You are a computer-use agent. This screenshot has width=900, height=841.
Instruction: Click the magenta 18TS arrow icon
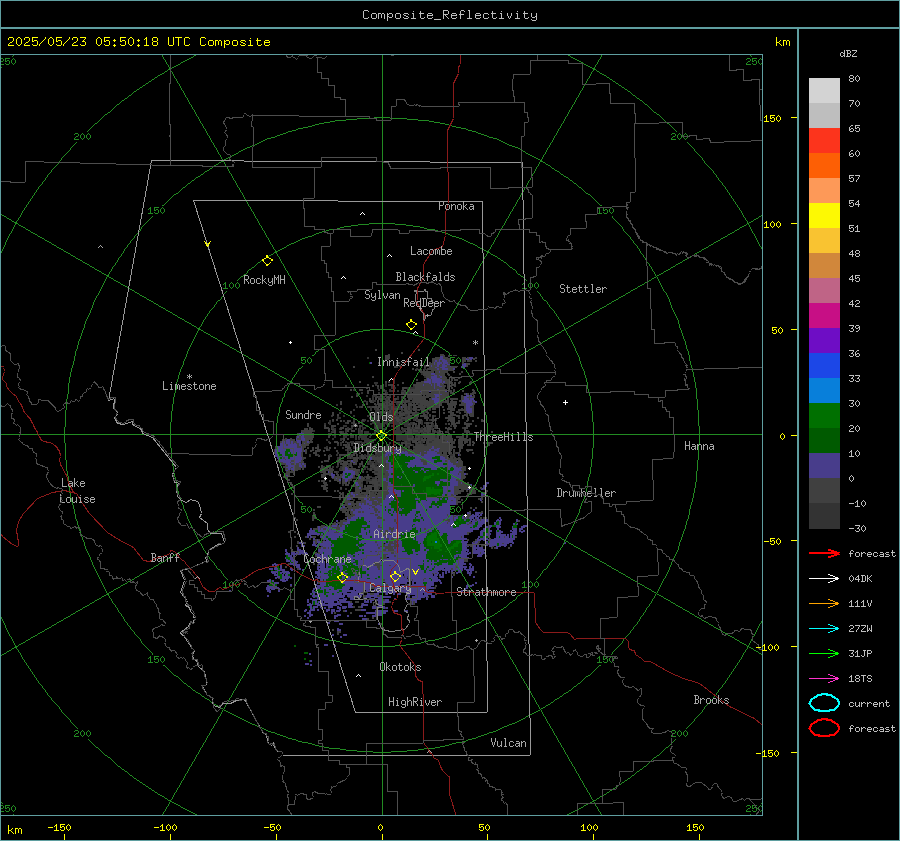point(824,679)
